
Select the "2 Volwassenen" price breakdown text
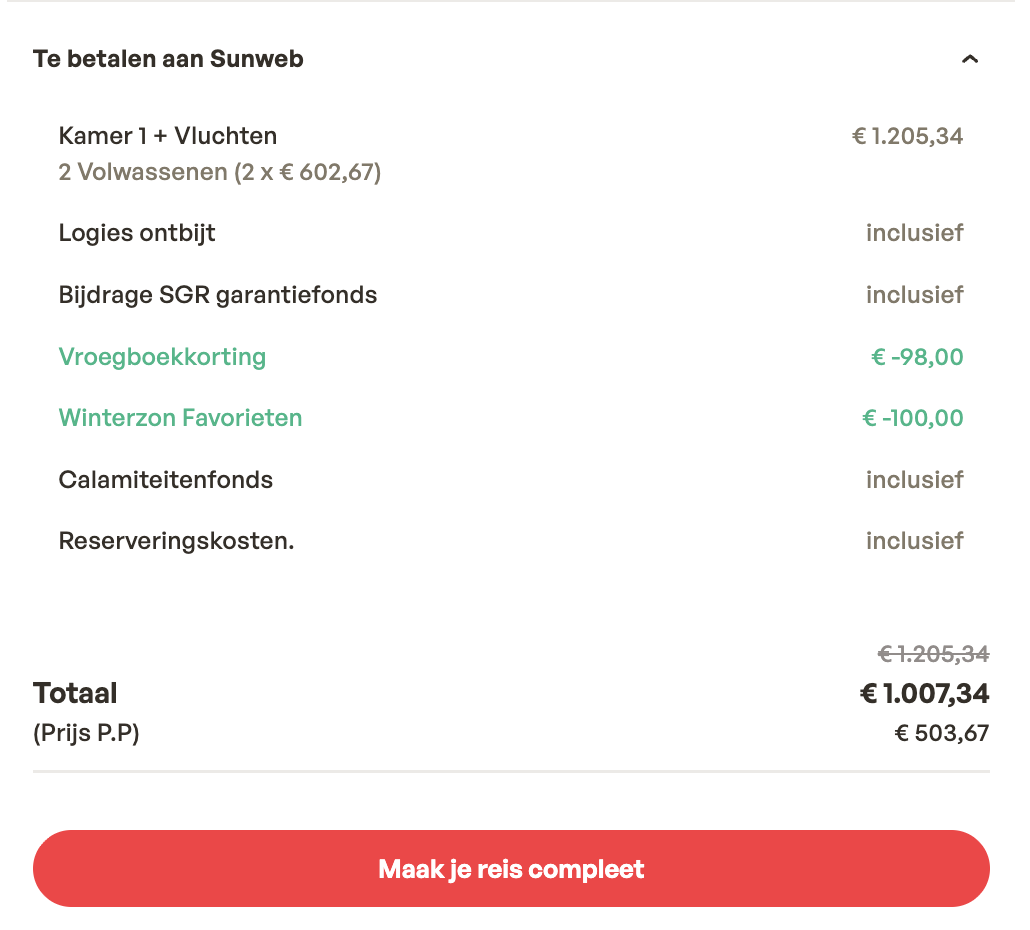(220, 172)
